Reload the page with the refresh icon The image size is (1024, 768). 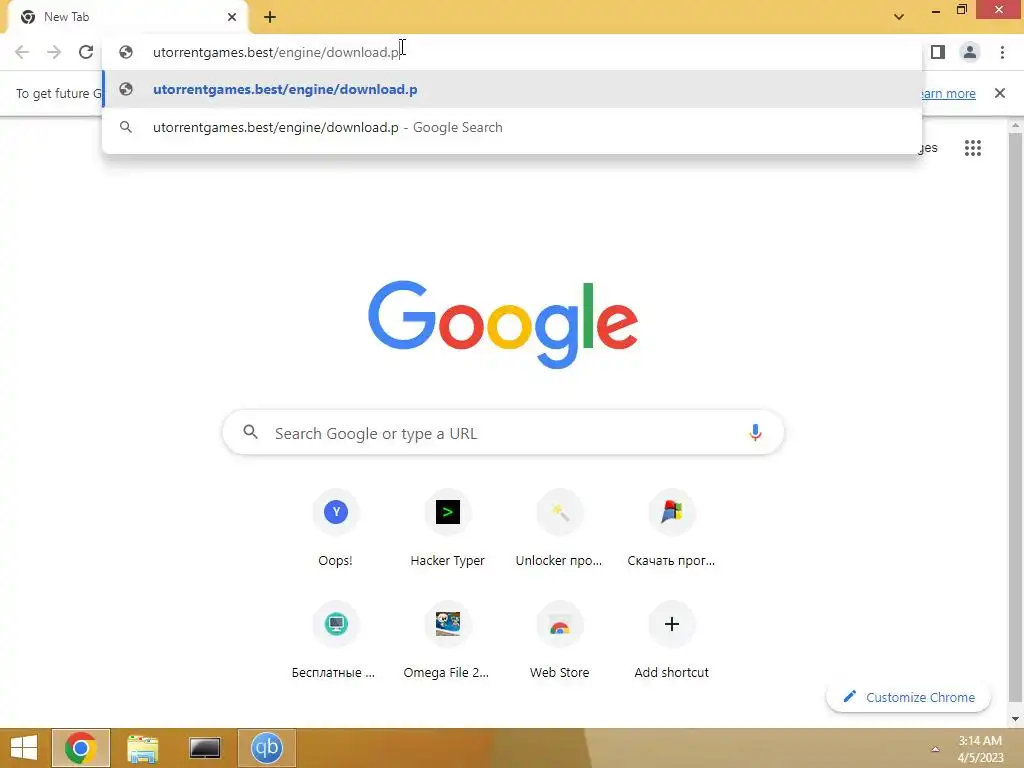(x=86, y=52)
